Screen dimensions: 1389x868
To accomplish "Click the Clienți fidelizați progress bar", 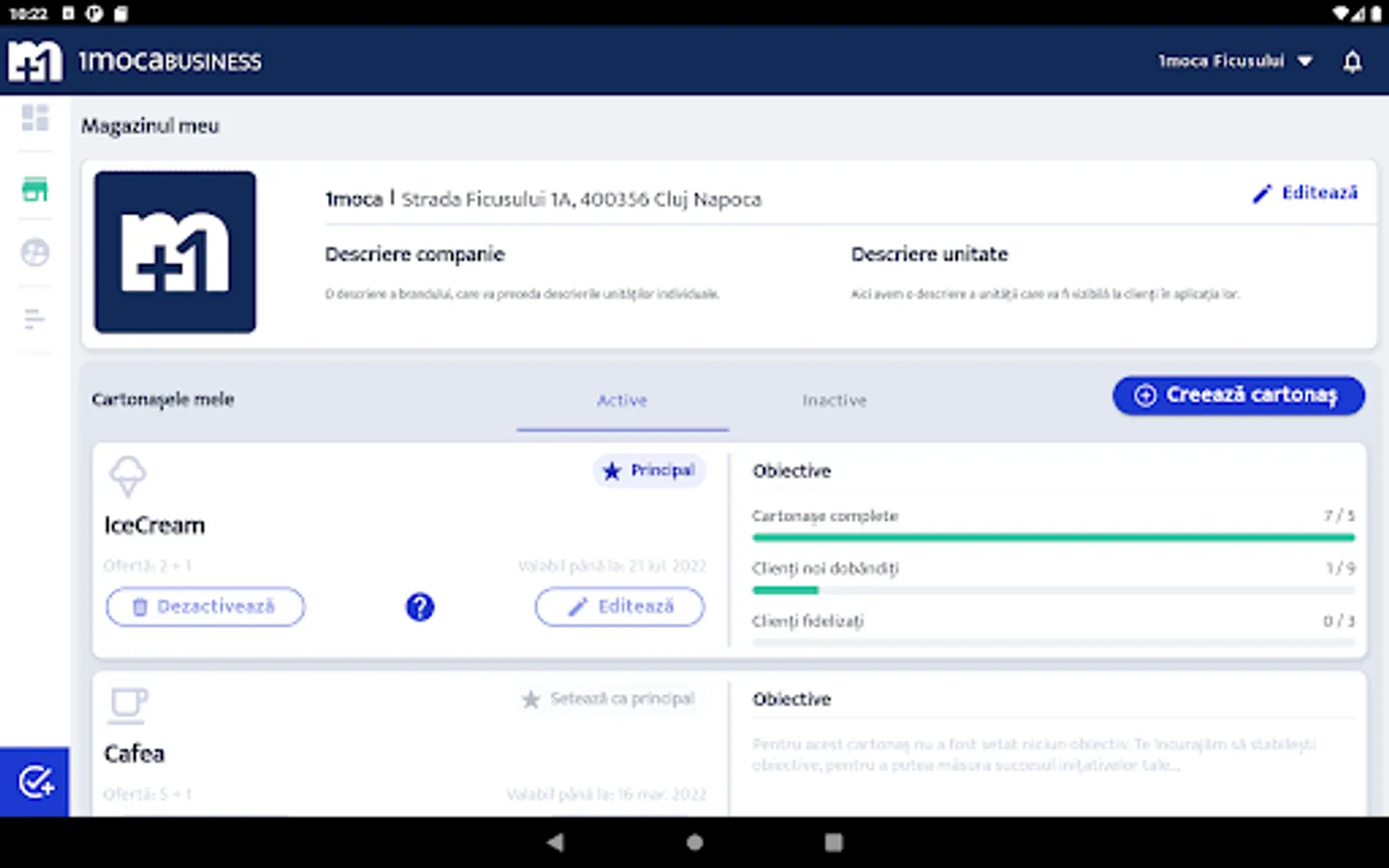I will click(x=1053, y=642).
